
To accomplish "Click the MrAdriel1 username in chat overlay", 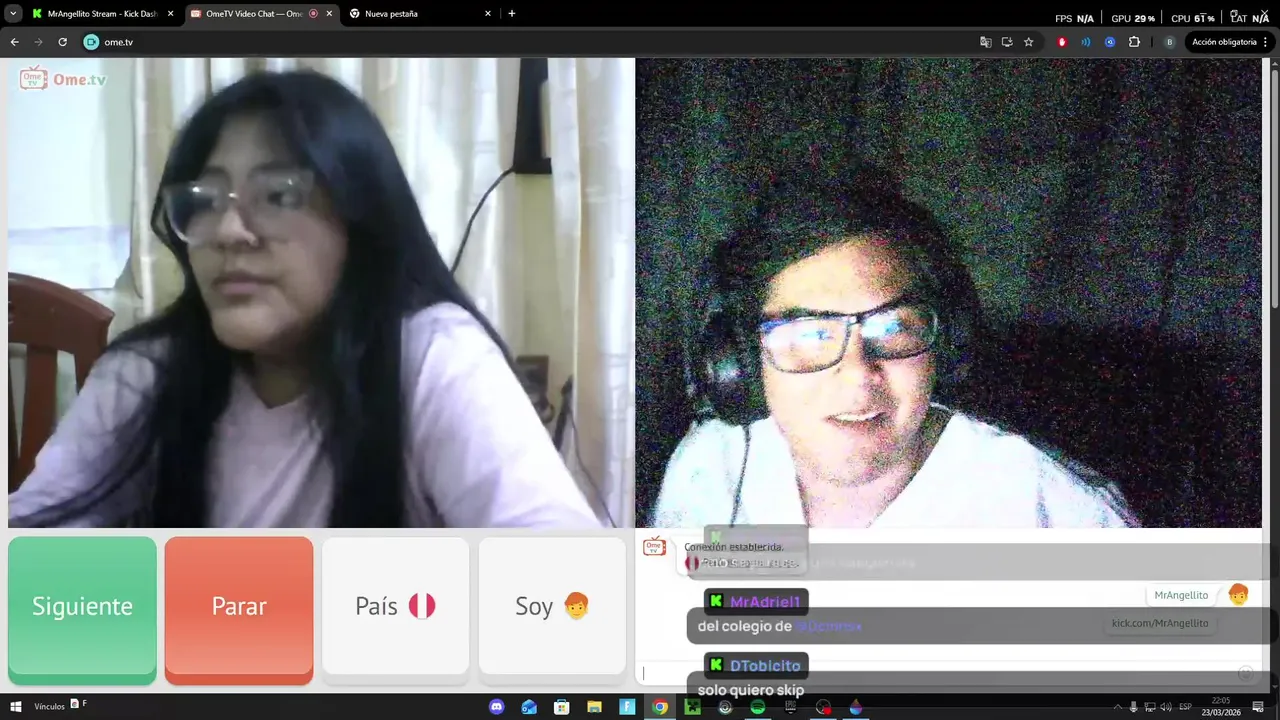I will [765, 602].
